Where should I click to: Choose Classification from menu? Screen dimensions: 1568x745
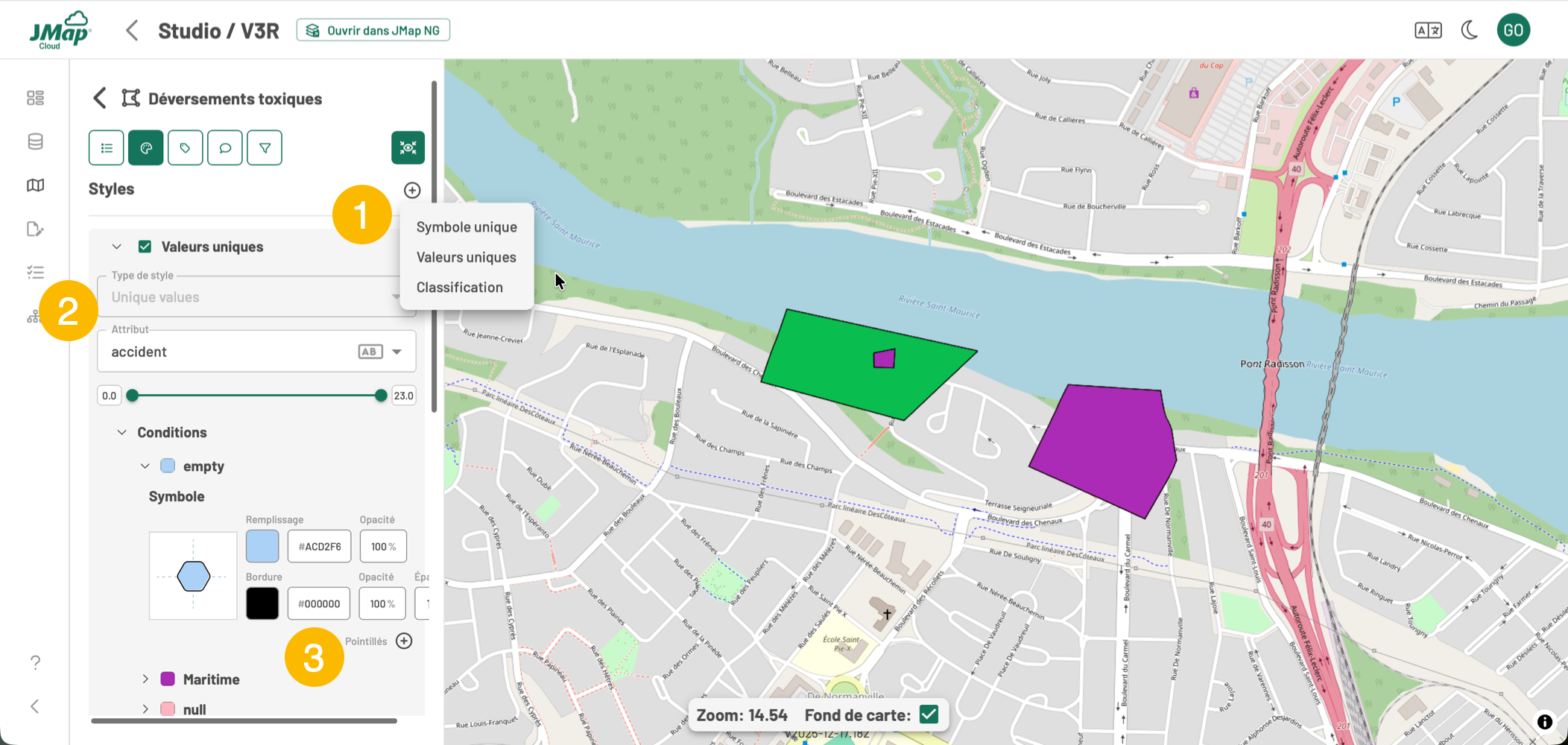pos(459,287)
